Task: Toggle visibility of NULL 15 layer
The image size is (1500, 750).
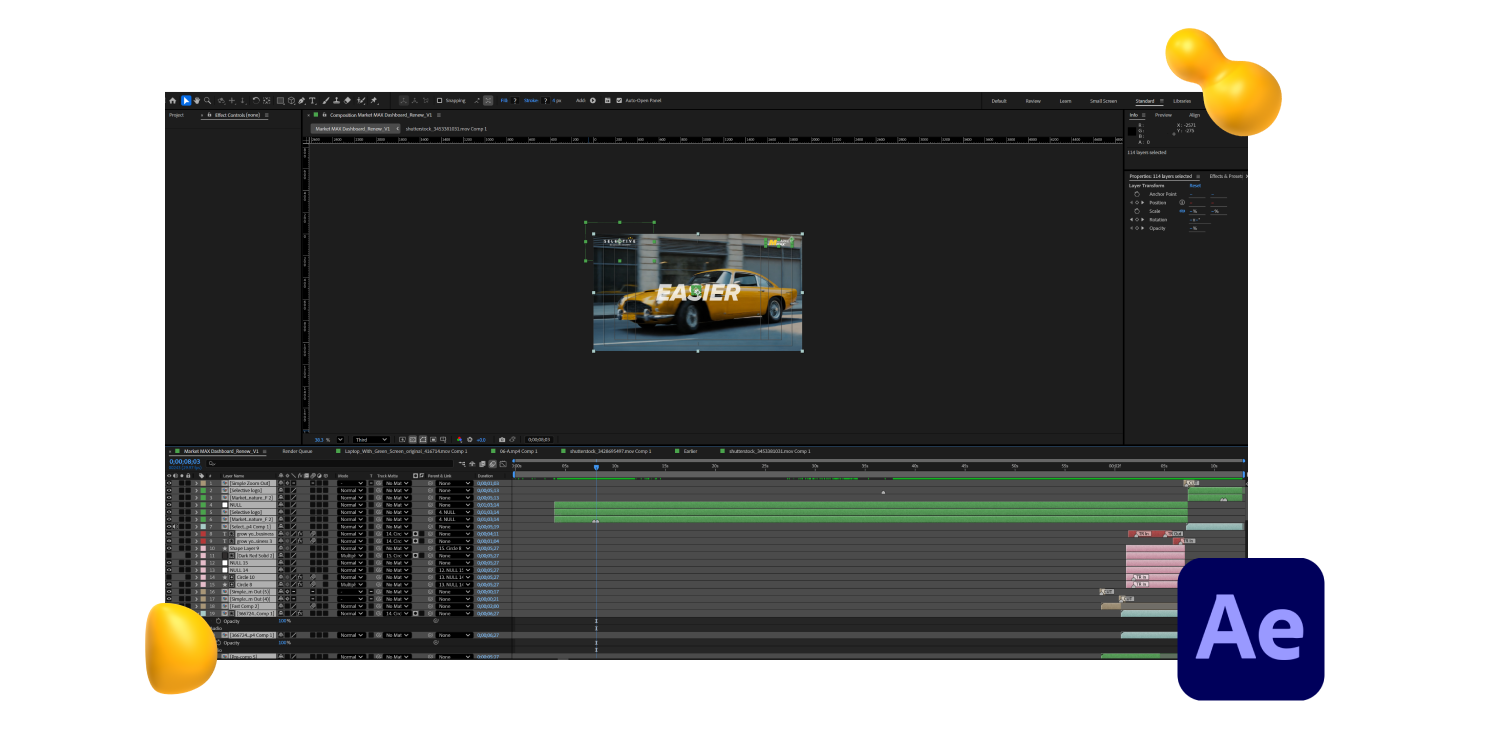Action: tap(169, 563)
